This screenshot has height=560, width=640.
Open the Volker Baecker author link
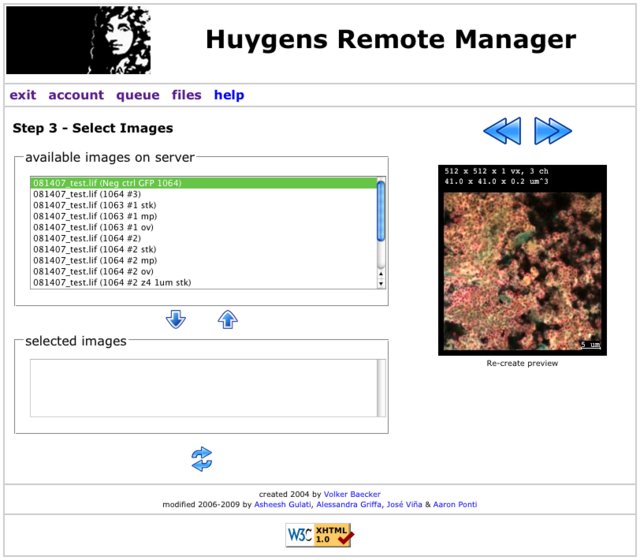click(x=354, y=494)
